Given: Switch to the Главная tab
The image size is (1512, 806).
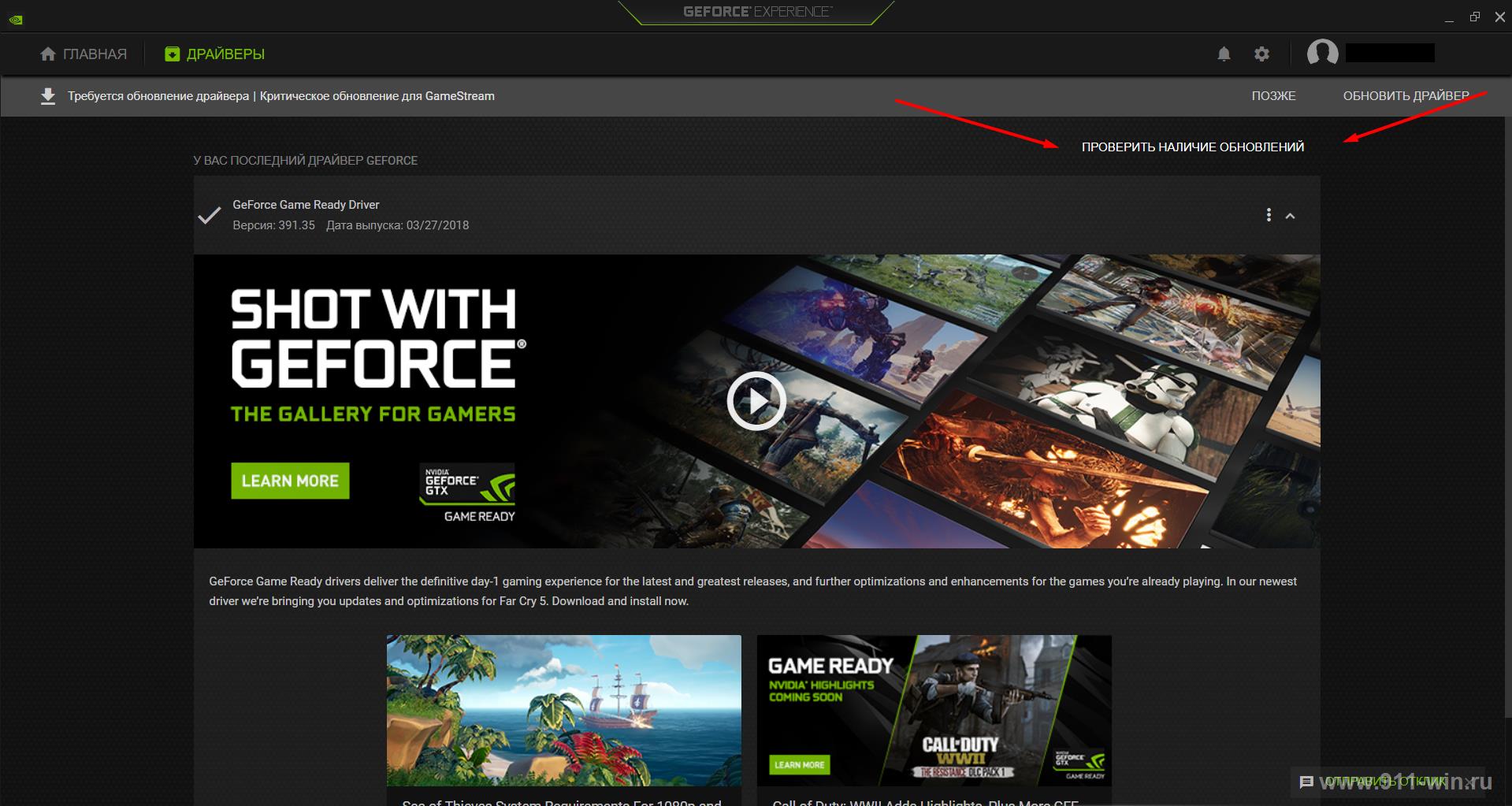Looking at the screenshot, I should pyautogui.click(x=84, y=54).
